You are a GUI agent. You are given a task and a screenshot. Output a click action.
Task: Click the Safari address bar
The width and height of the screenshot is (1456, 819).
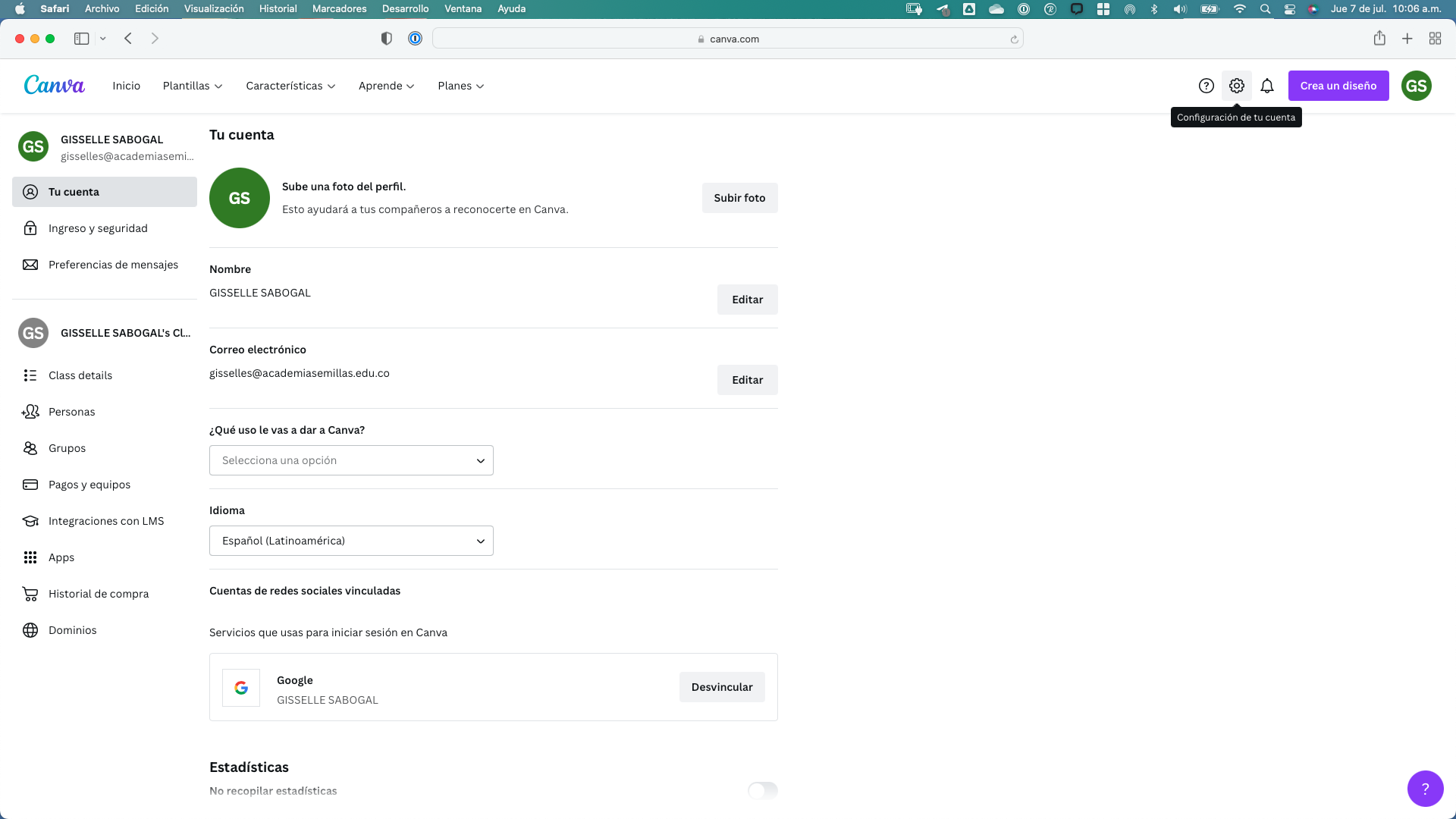point(727,39)
